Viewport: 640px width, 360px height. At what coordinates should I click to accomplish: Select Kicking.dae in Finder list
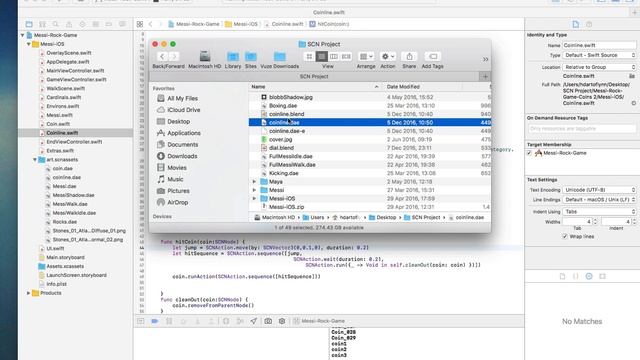point(370,173)
